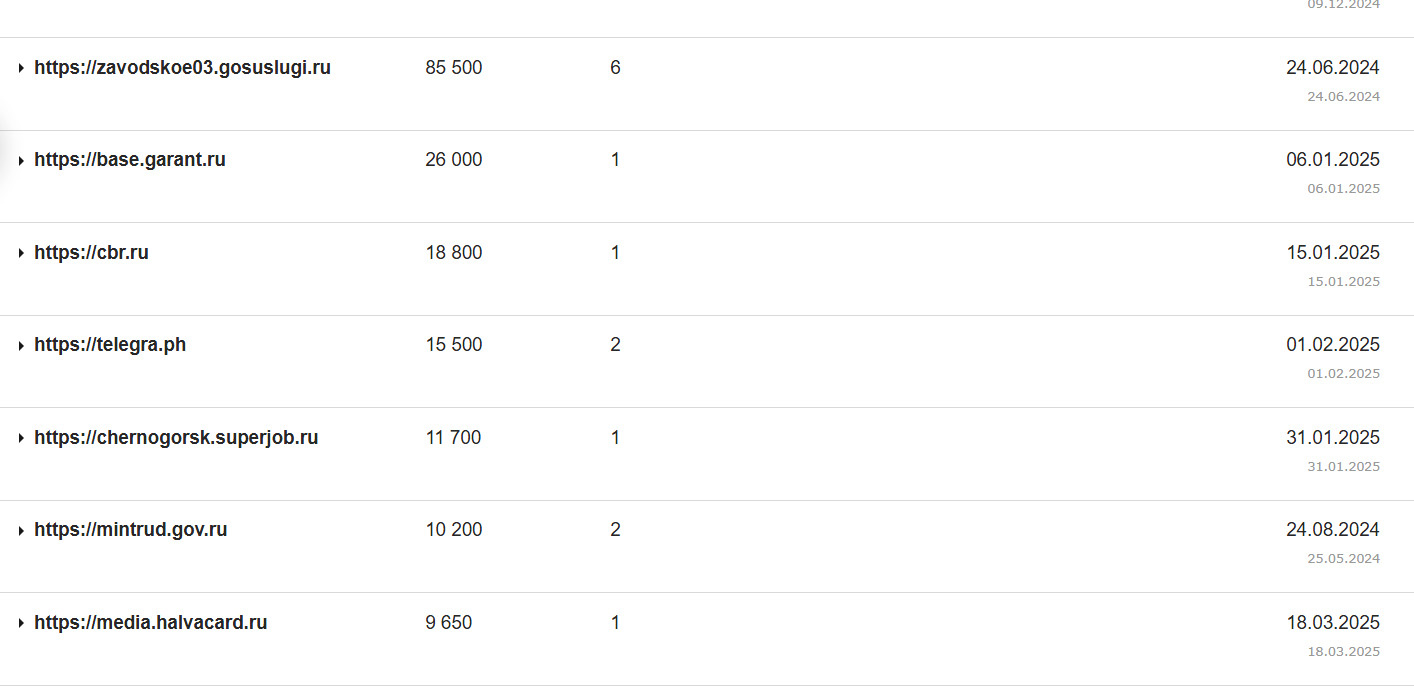Expand the chernogorsk.superjob.ru row arrow
This screenshot has height=692, width=1414.
21,438
